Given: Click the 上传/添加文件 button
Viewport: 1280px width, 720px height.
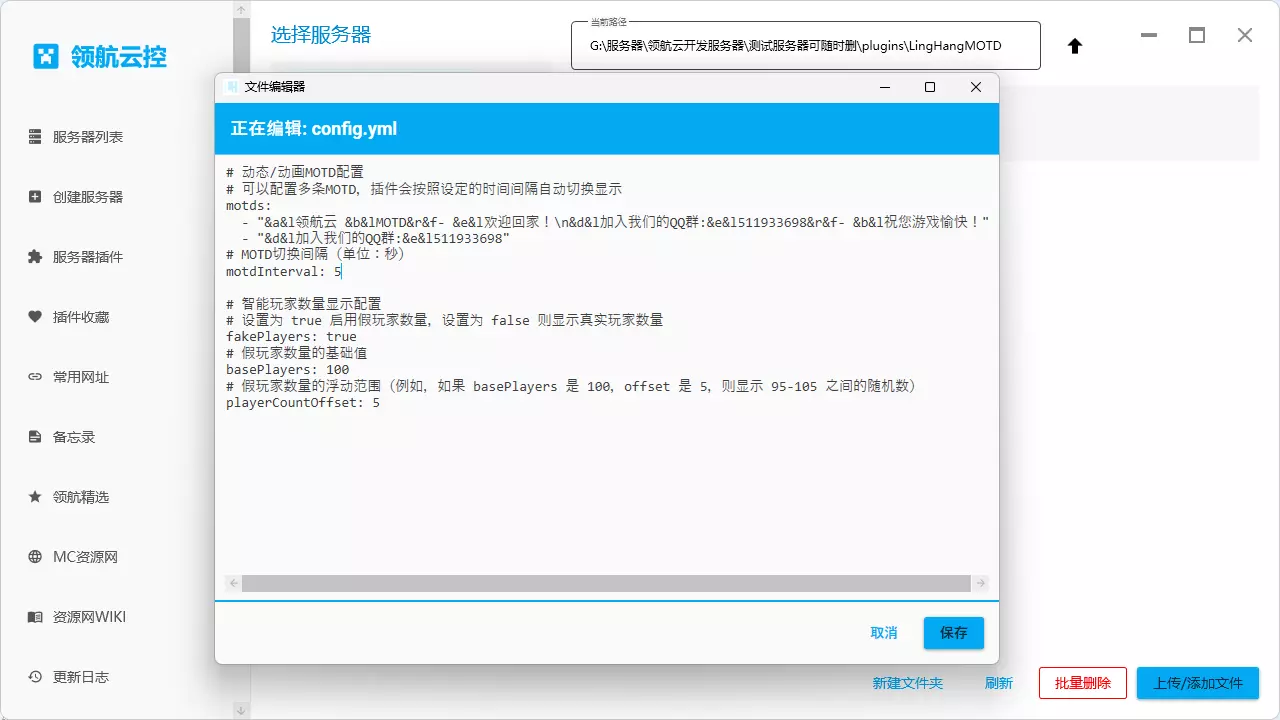Looking at the screenshot, I should click(x=1197, y=683).
